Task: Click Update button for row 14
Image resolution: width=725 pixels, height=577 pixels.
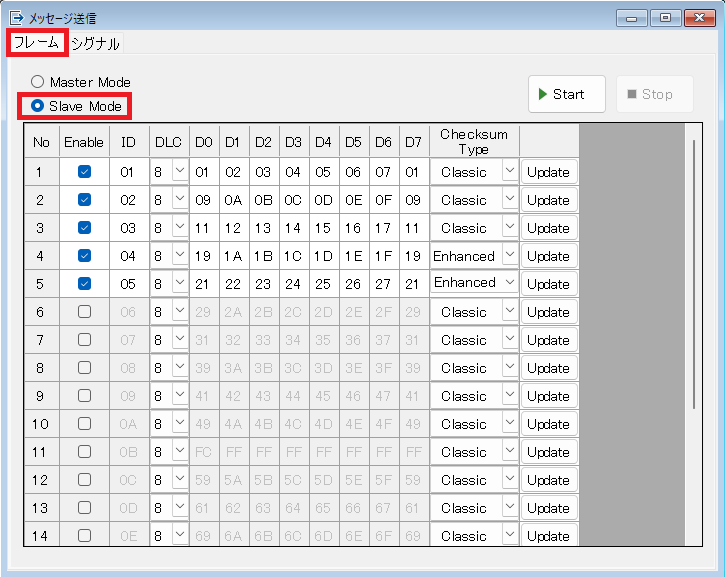Action: click(549, 536)
